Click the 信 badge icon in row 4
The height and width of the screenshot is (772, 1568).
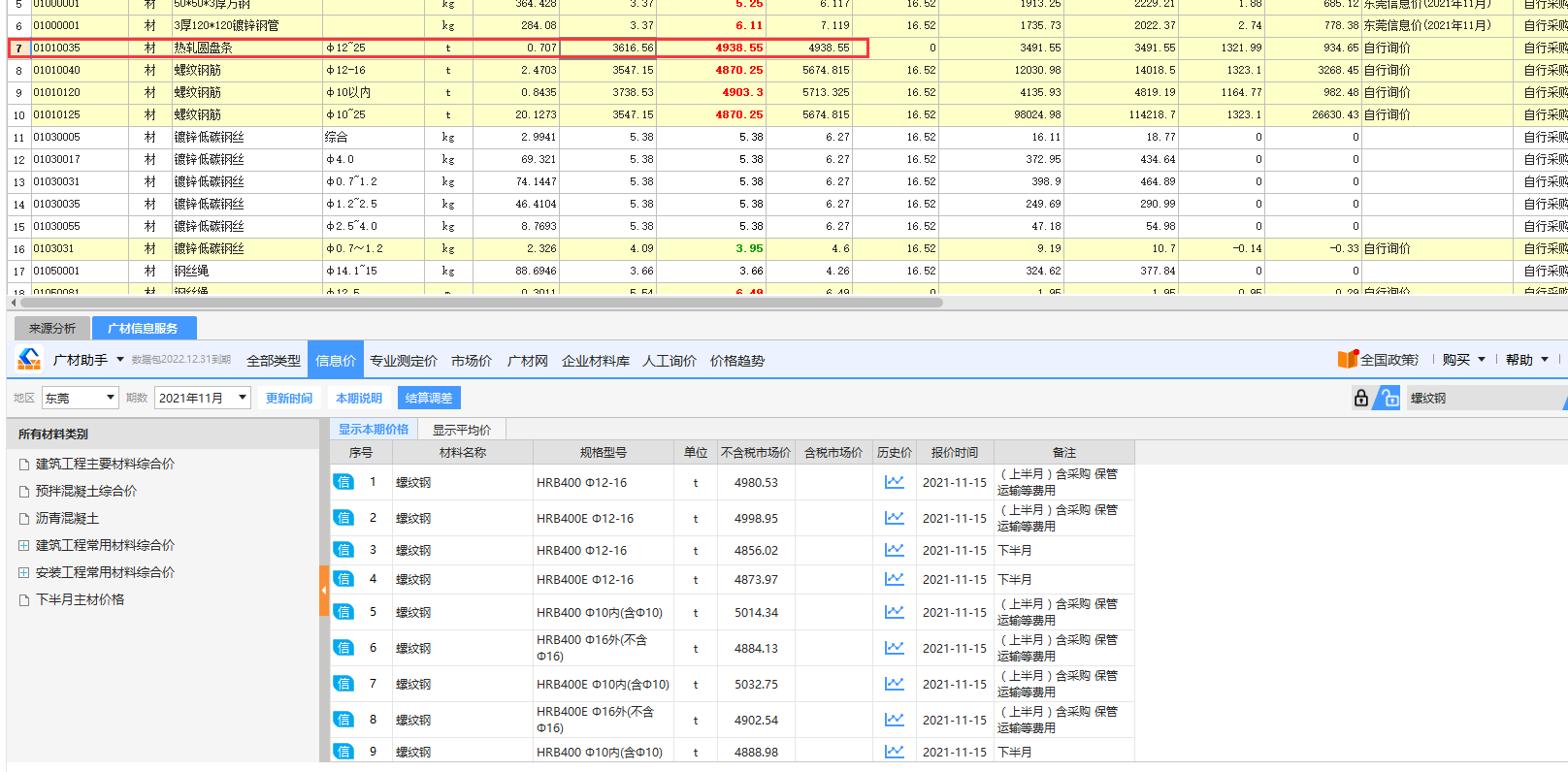point(343,579)
